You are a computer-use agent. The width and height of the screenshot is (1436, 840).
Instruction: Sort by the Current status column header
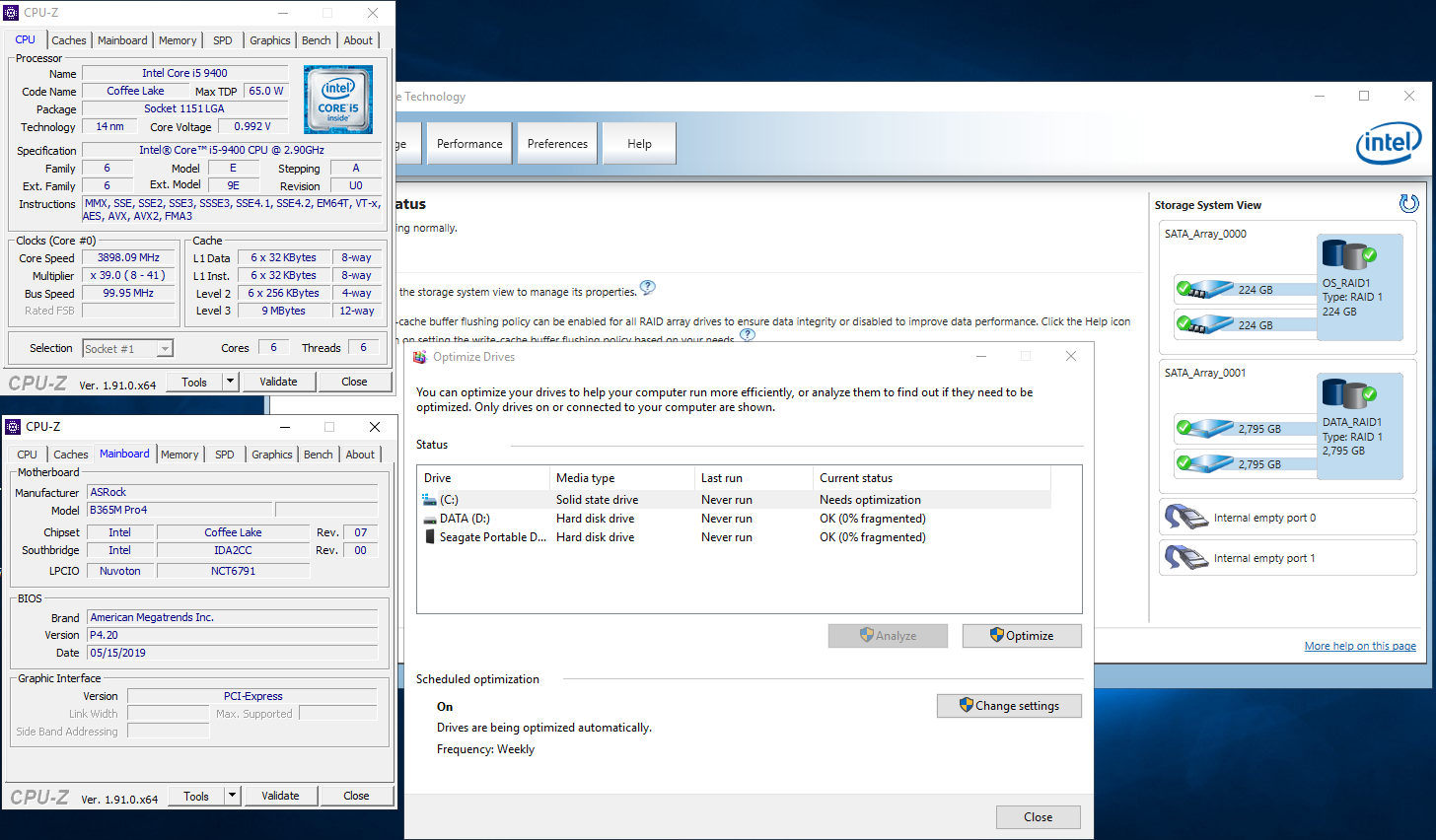click(932, 478)
